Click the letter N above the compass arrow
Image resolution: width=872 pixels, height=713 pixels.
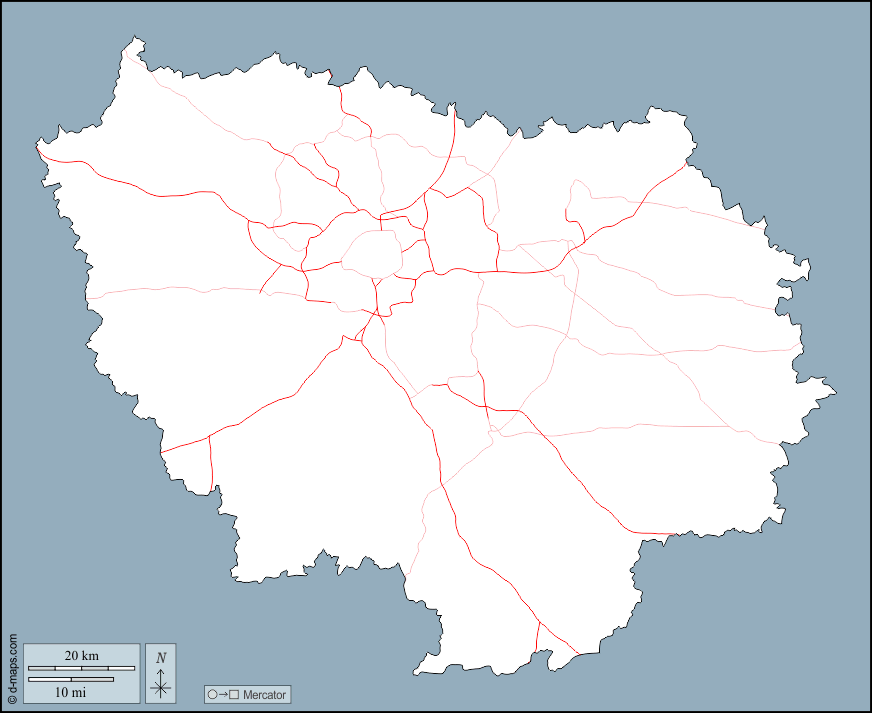160,658
